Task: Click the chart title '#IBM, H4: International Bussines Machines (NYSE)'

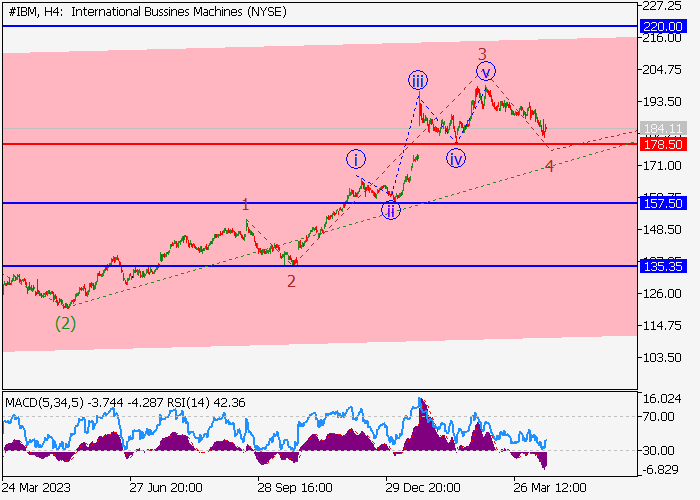Action: coord(147,12)
